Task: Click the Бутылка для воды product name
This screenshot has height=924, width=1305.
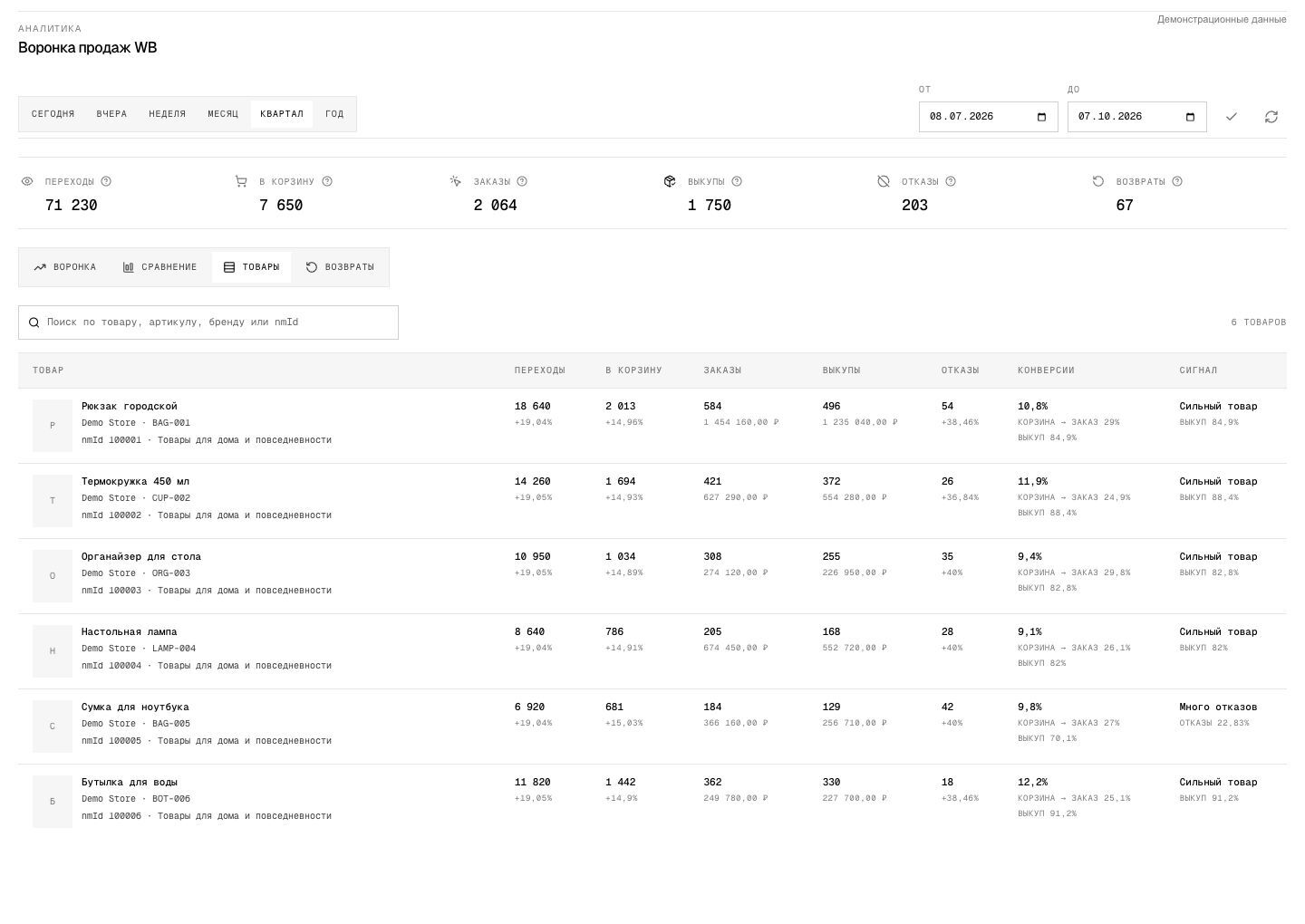Action: 130,783
